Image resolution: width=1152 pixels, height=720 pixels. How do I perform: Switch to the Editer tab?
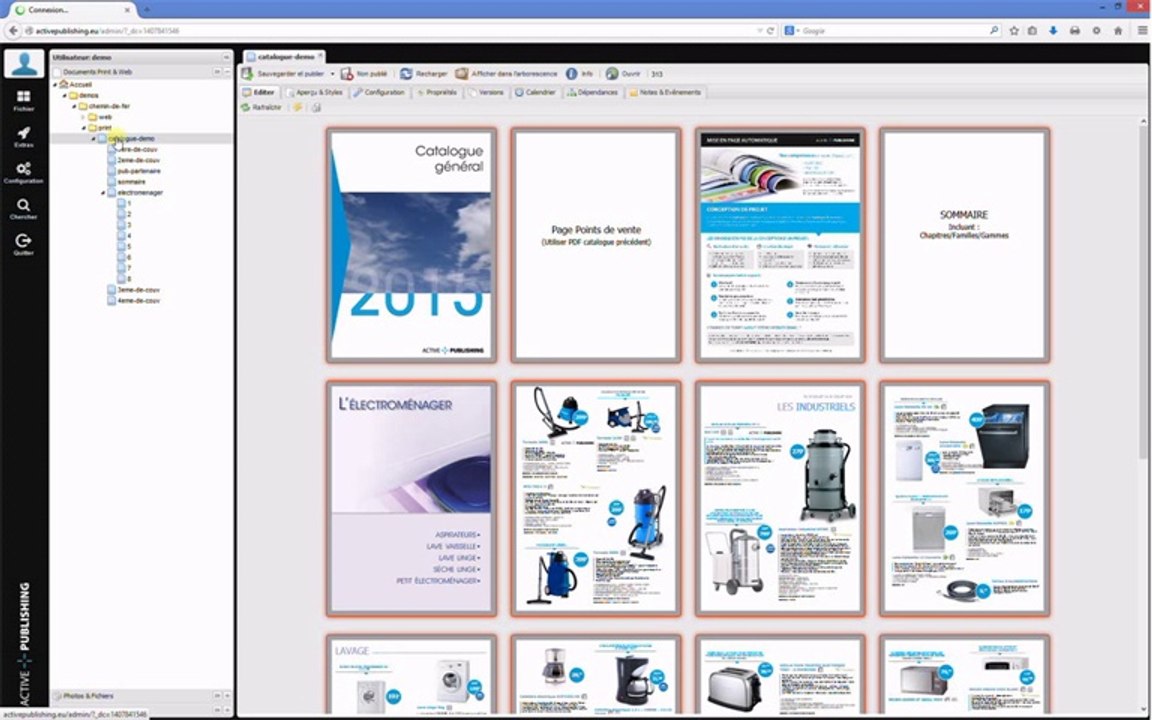pyautogui.click(x=259, y=93)
